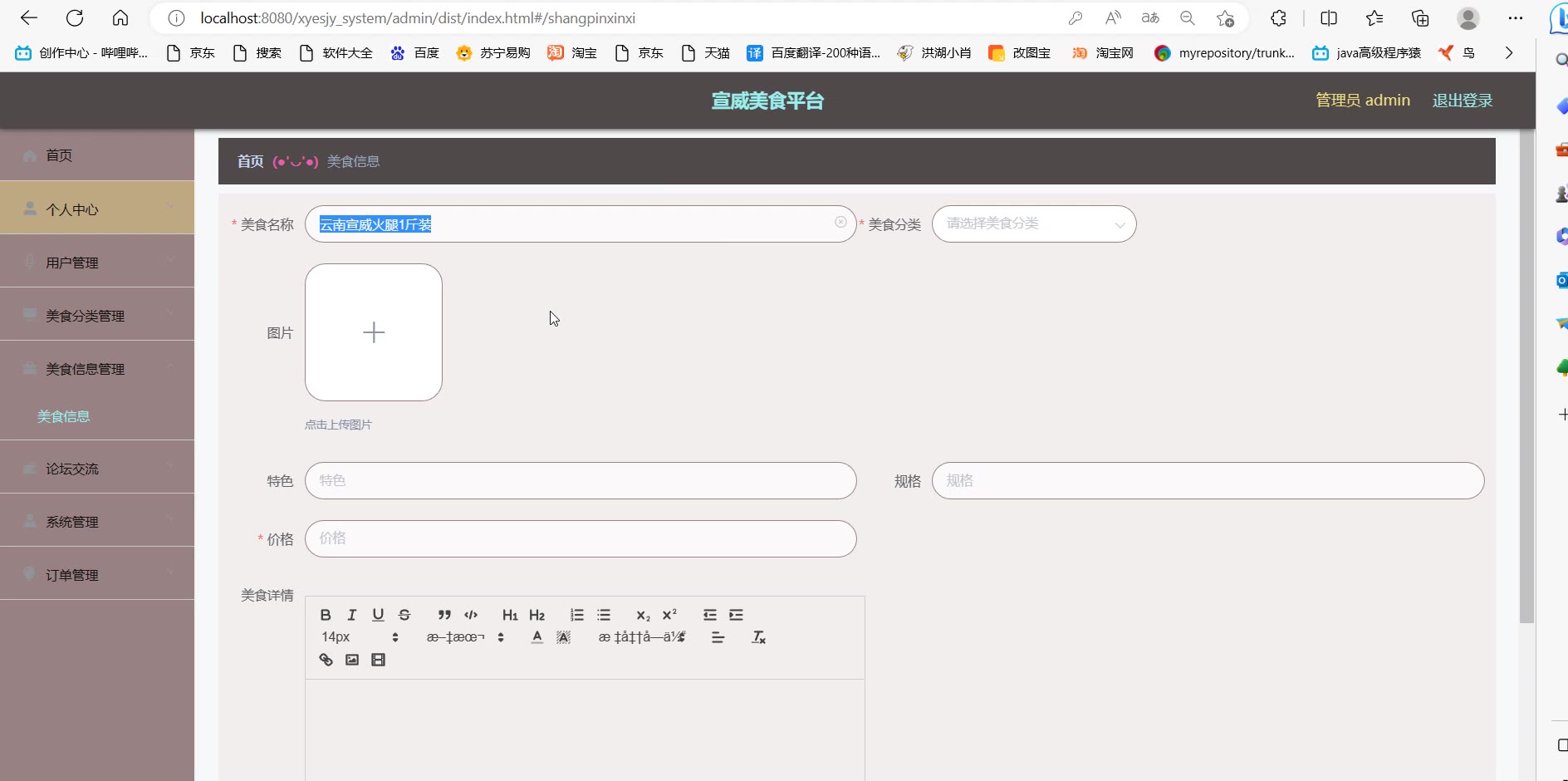1568x781 pixels.
Task: Go back in the browser
Action: click(x=29, y=17)
